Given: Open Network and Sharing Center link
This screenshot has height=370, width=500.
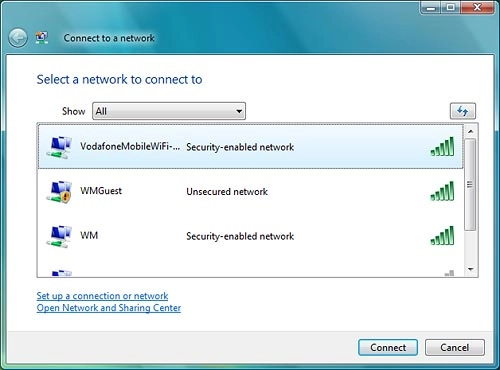Looking at the screenshot, I should (x=109, y=308).
